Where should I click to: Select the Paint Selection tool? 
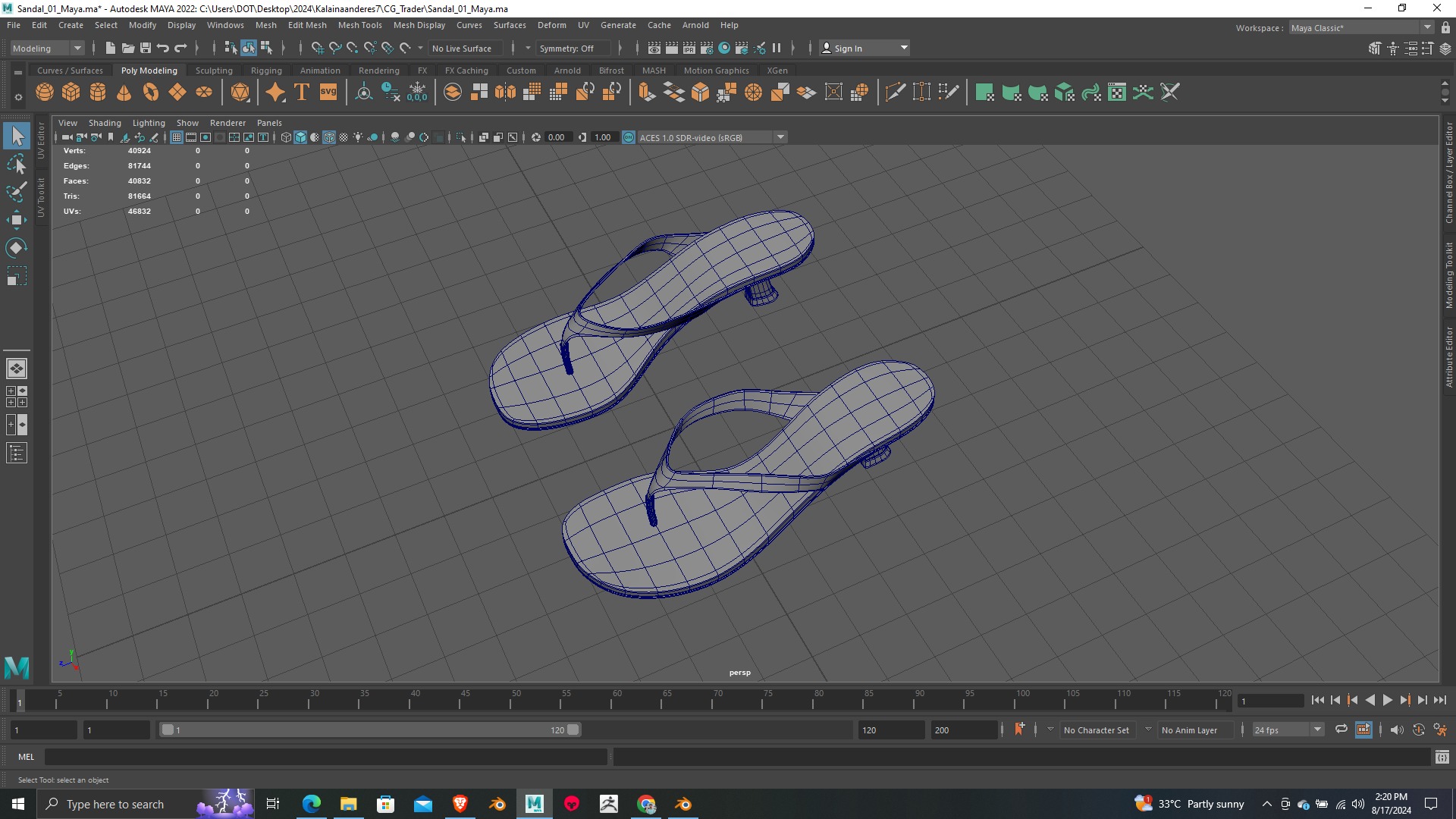17,192
